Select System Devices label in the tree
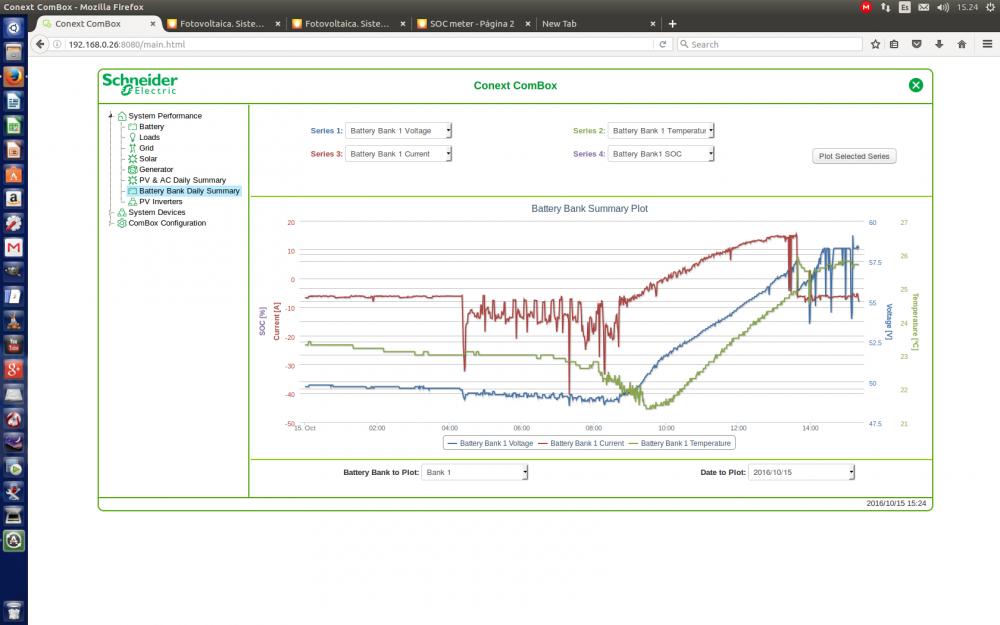 (157, 212)
